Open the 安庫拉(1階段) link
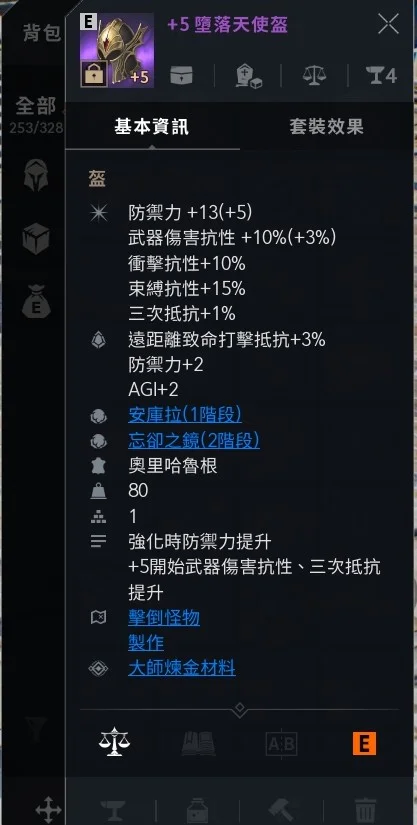 (185, 415)
